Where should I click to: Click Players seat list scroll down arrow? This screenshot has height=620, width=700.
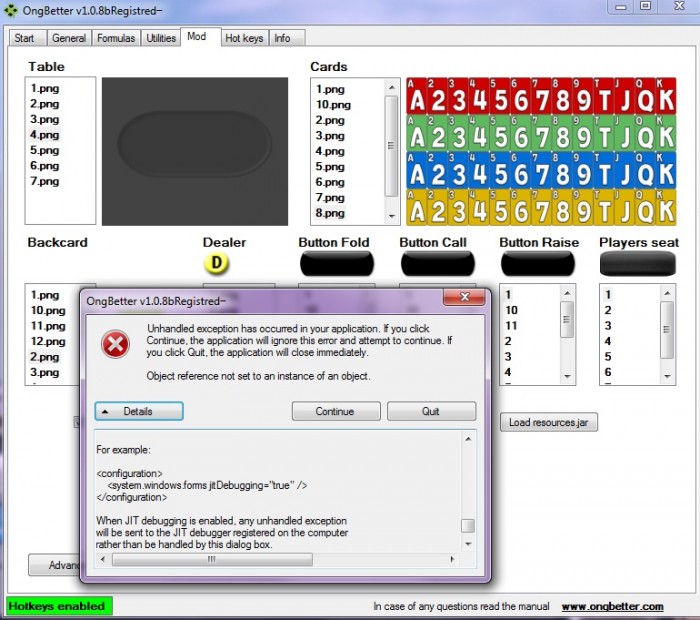pos(667,377)
